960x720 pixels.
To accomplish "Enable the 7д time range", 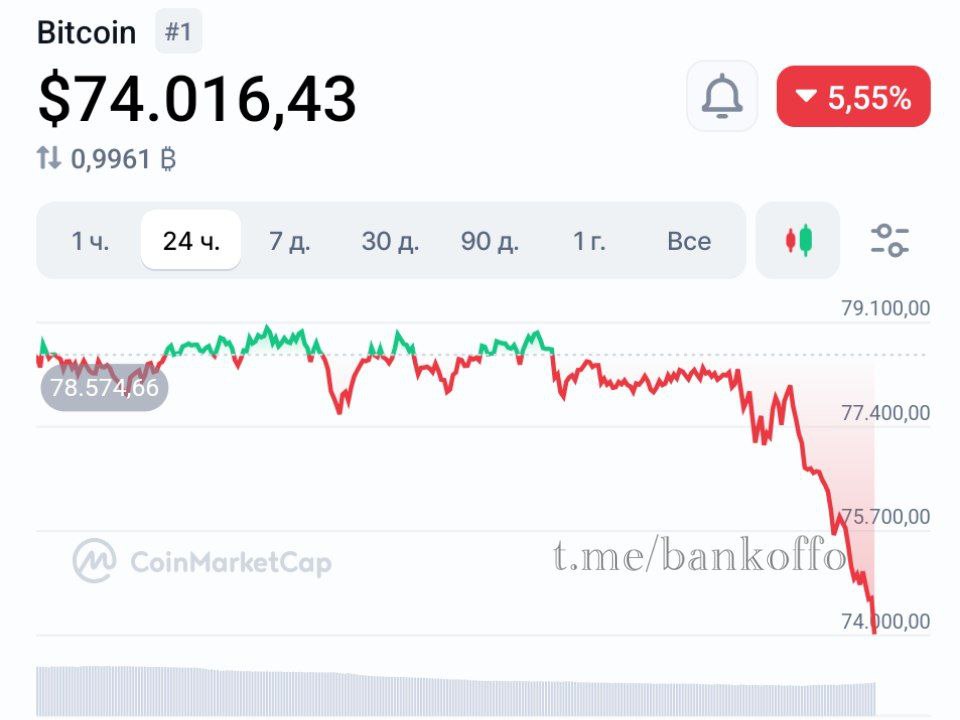I will tap(290, 241).
